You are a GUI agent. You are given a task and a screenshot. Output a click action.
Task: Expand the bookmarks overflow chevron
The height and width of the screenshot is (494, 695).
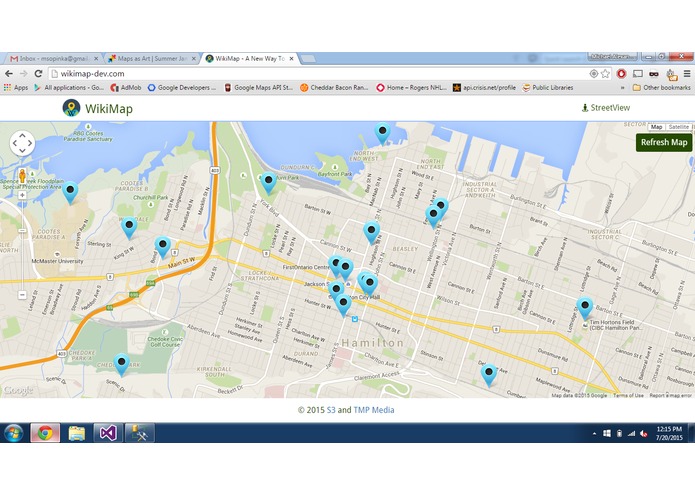click(623, 88)
